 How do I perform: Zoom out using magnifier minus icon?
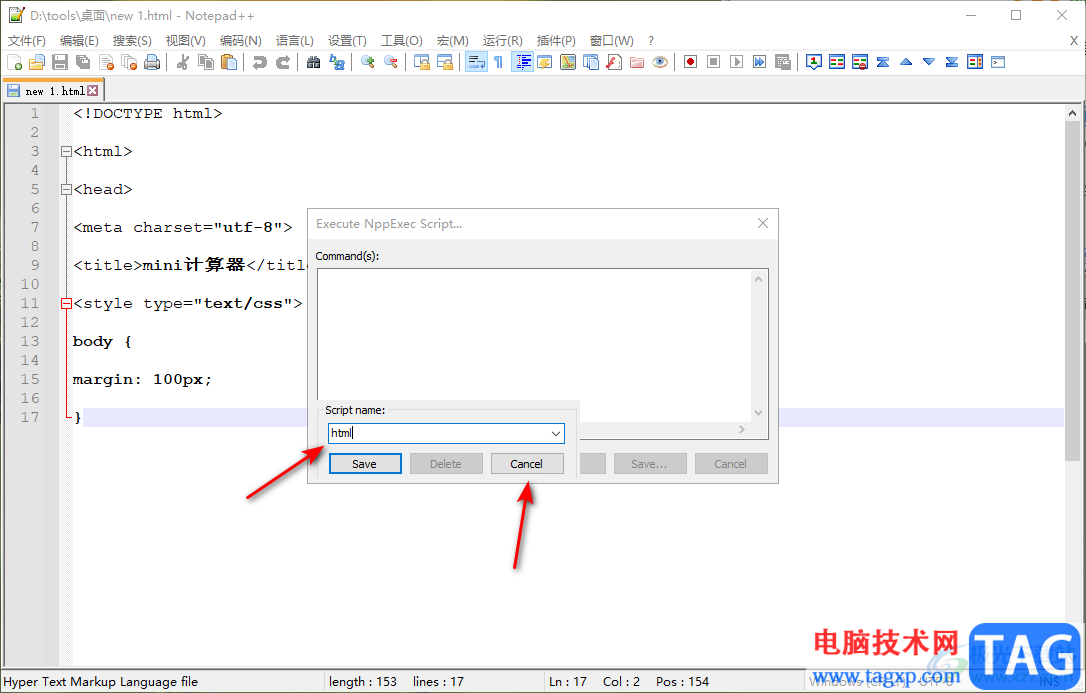pyautogui.click(x=391, y=62)
